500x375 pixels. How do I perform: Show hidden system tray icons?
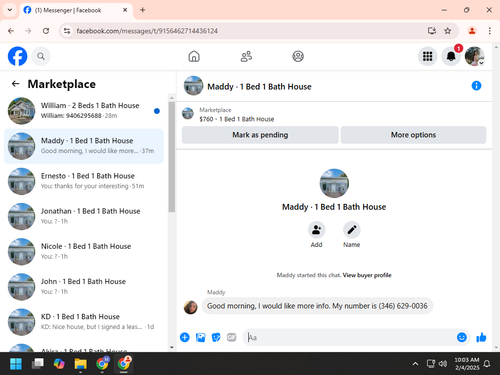[415, 364]
